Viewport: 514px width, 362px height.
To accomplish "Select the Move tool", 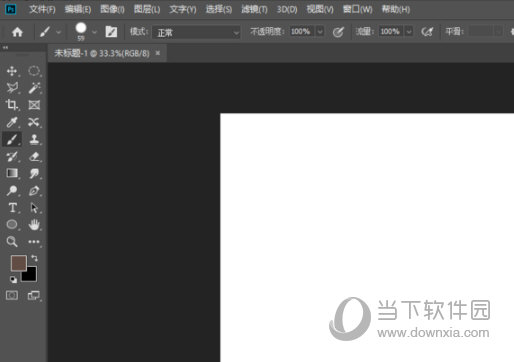I will pyautogui.click(x=12, y=71).
